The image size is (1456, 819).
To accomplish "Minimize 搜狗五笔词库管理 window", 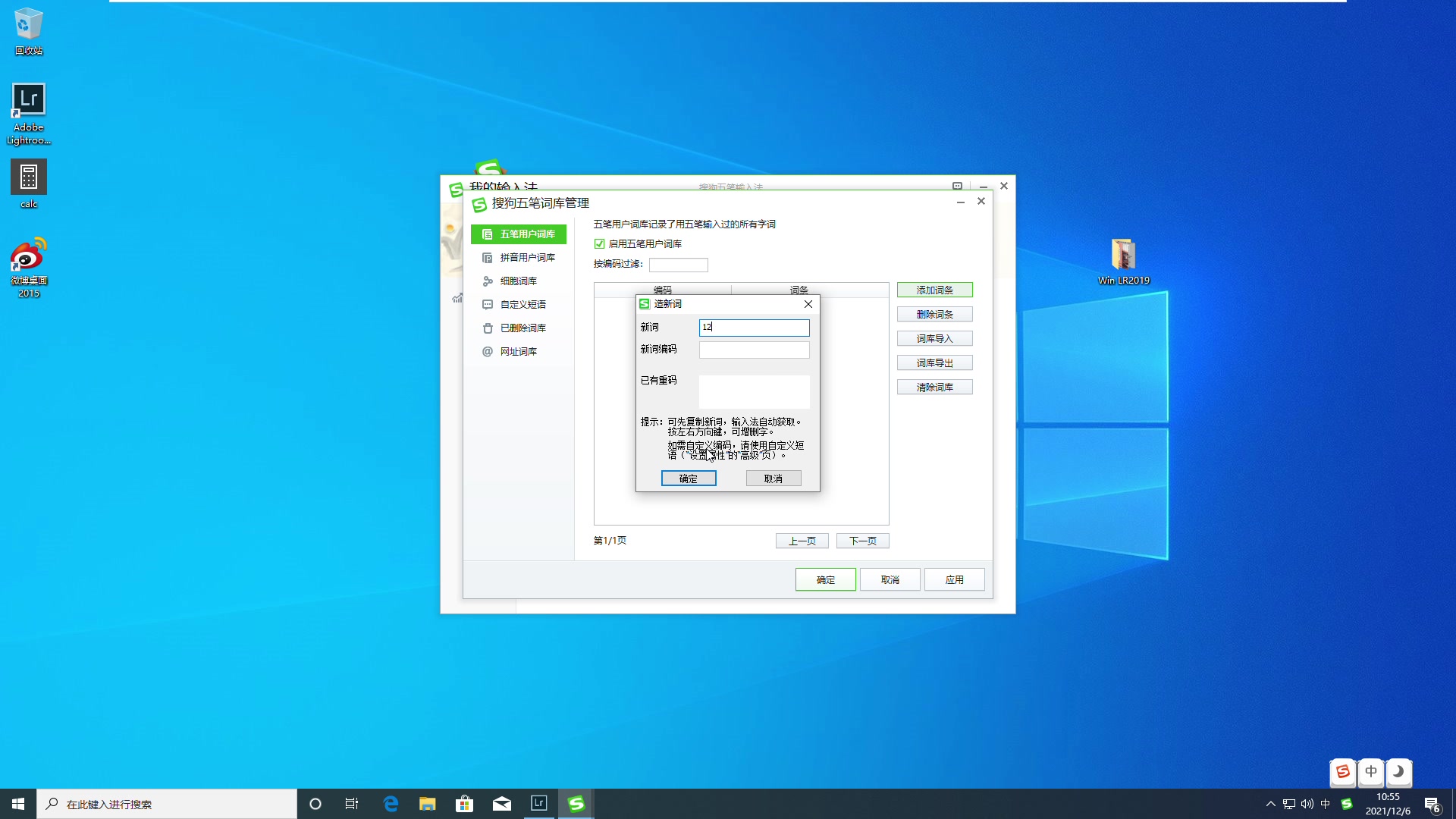I will coord(961,202).
